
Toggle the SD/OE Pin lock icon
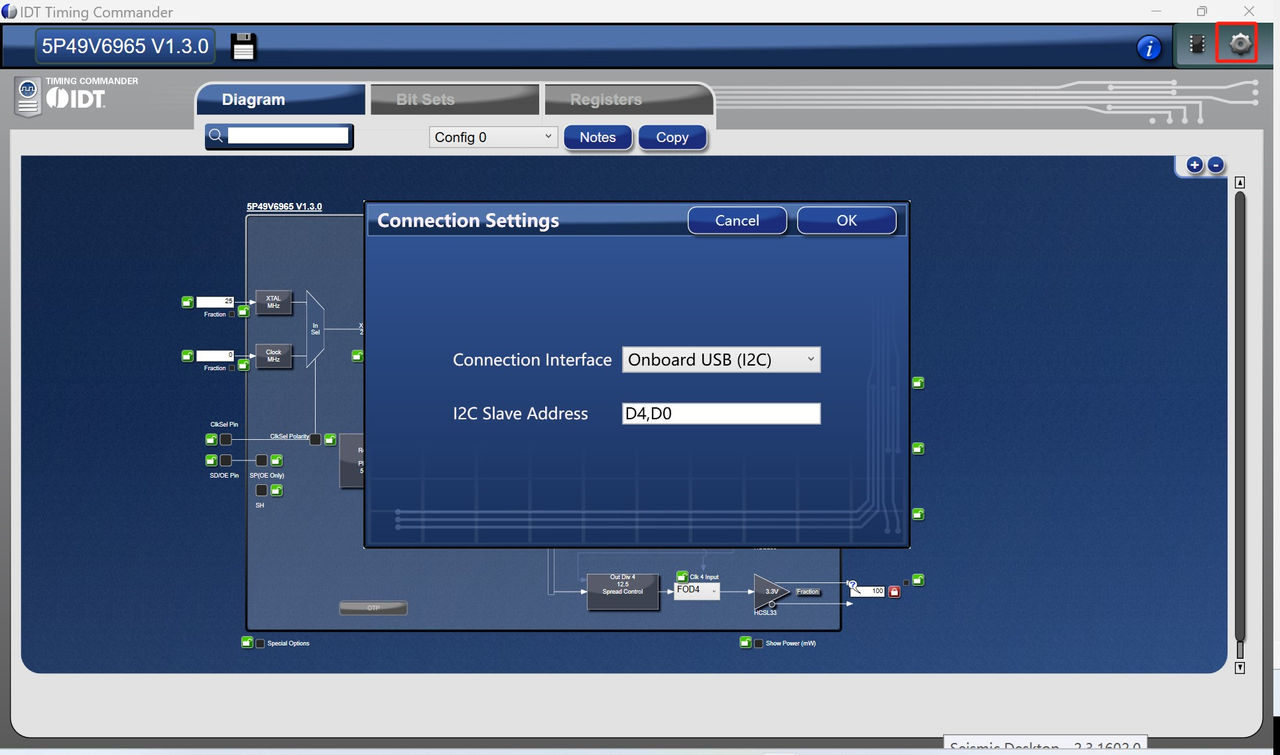click(211, 460)
